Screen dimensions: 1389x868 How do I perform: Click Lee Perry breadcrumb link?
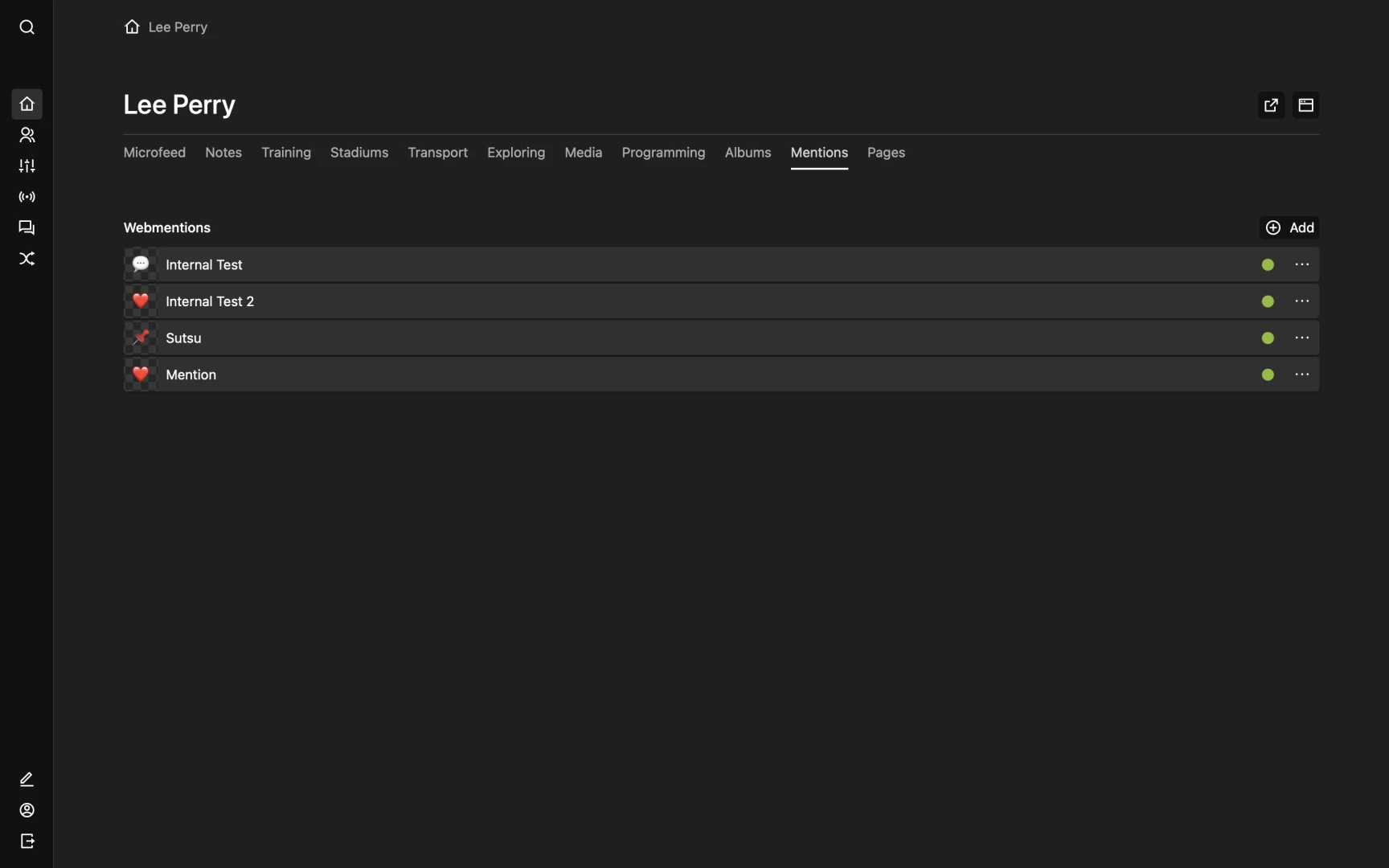click(178, 27)
